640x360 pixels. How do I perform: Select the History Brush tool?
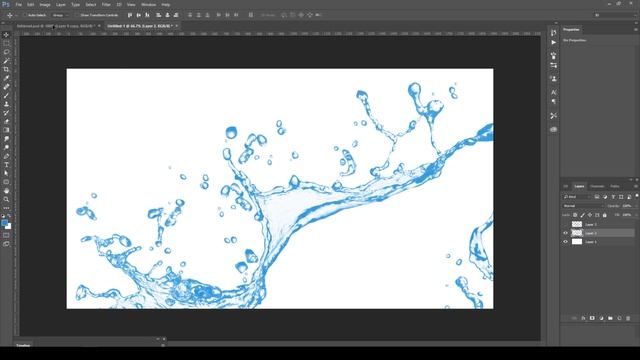pos(6,113)
